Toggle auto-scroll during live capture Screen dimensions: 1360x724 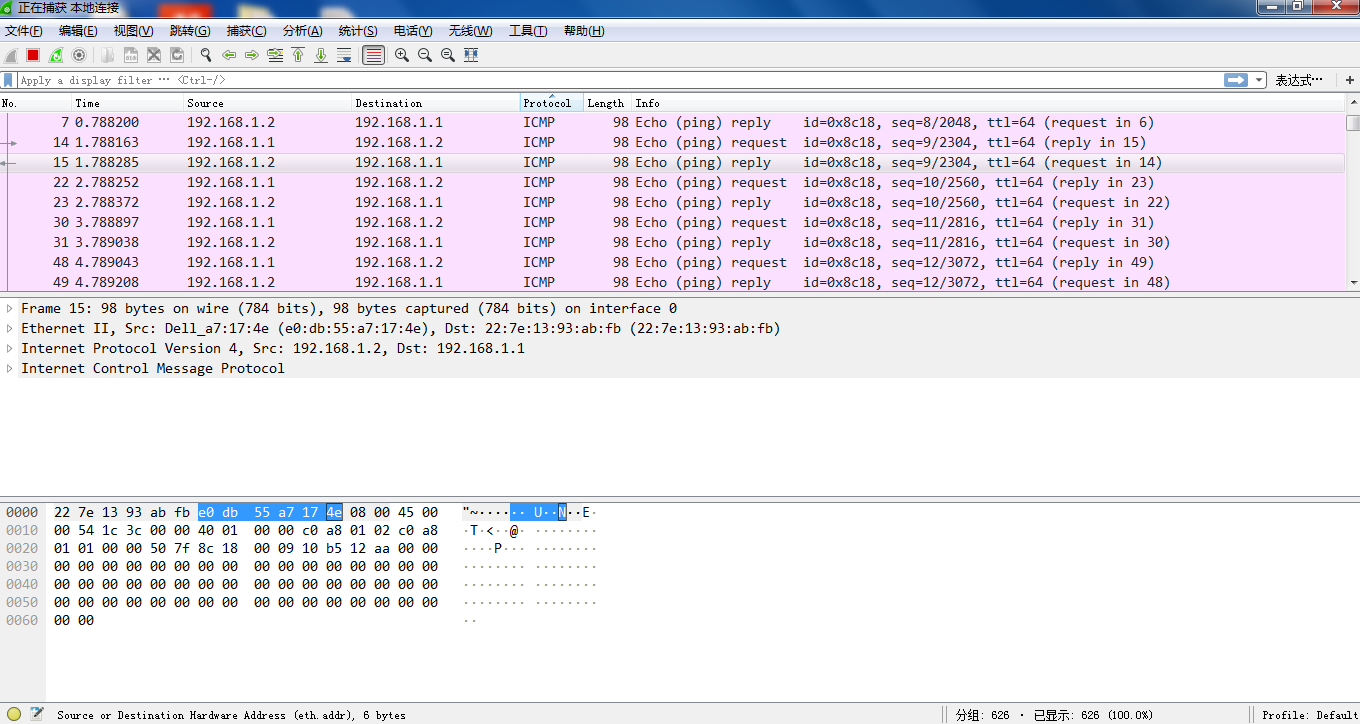pos(344,55)
